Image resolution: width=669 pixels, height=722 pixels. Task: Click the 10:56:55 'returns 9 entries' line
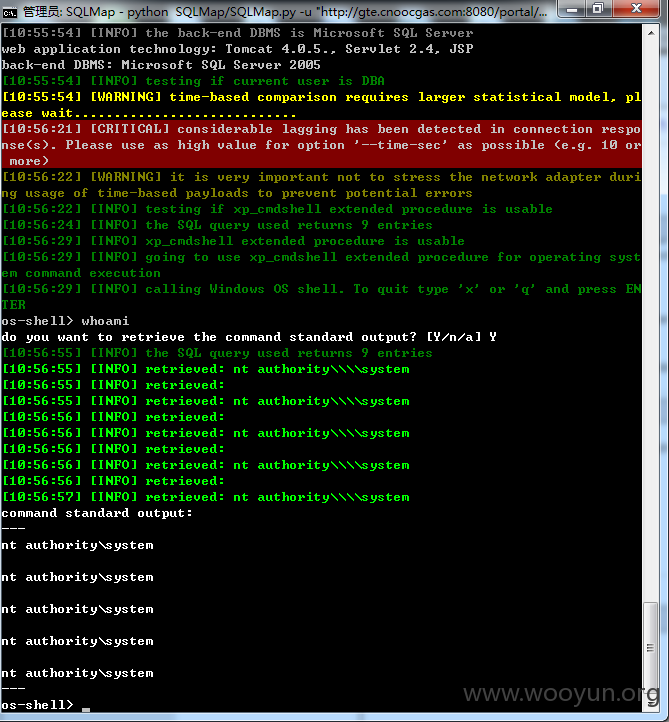coord(217,353)
